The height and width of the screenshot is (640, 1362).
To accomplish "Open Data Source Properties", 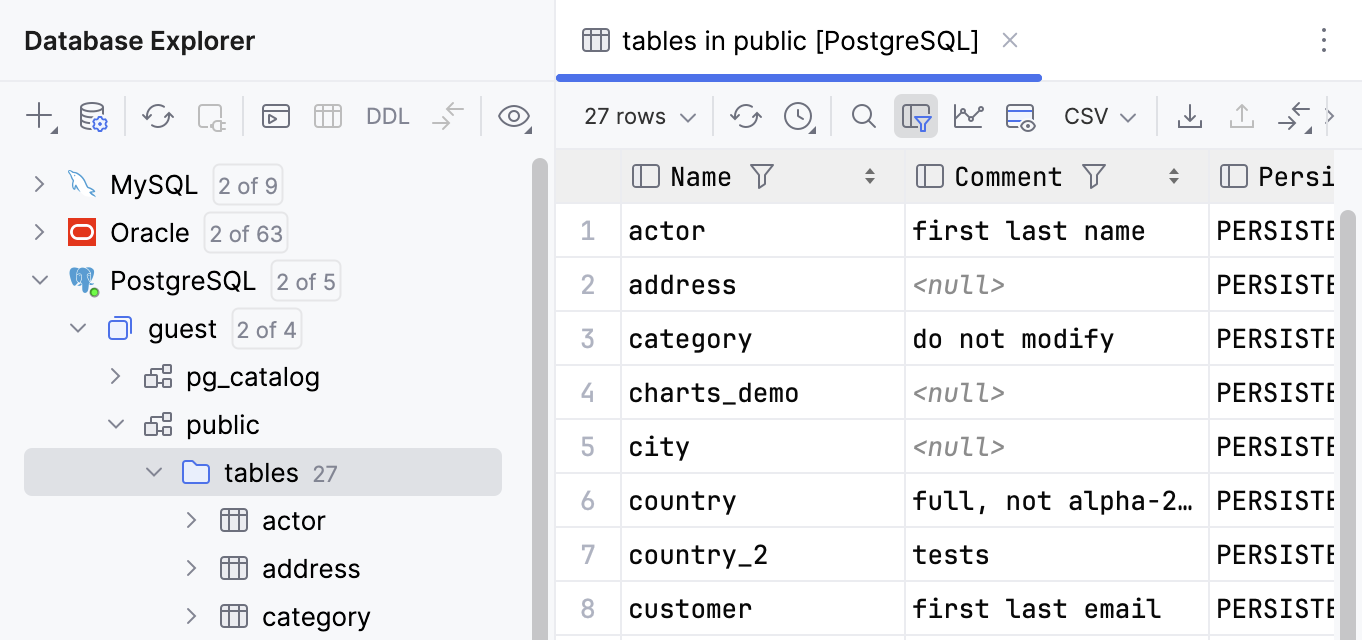I will (x=92, y=116).
